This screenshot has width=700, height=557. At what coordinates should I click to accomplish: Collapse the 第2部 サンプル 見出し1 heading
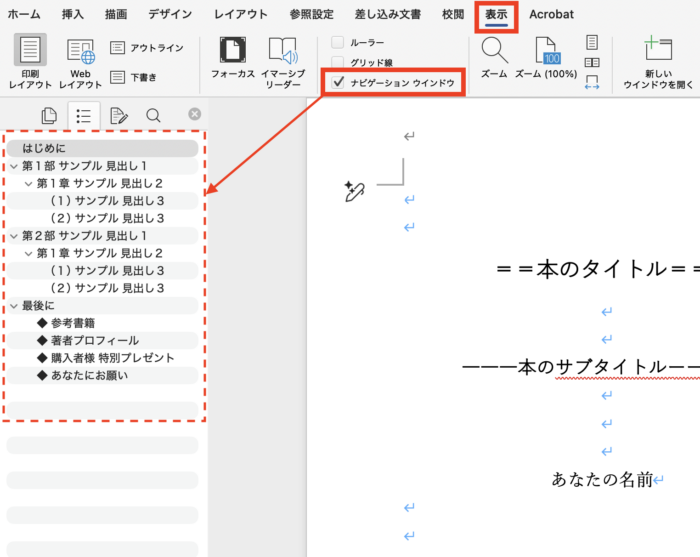tap(14, 236)
